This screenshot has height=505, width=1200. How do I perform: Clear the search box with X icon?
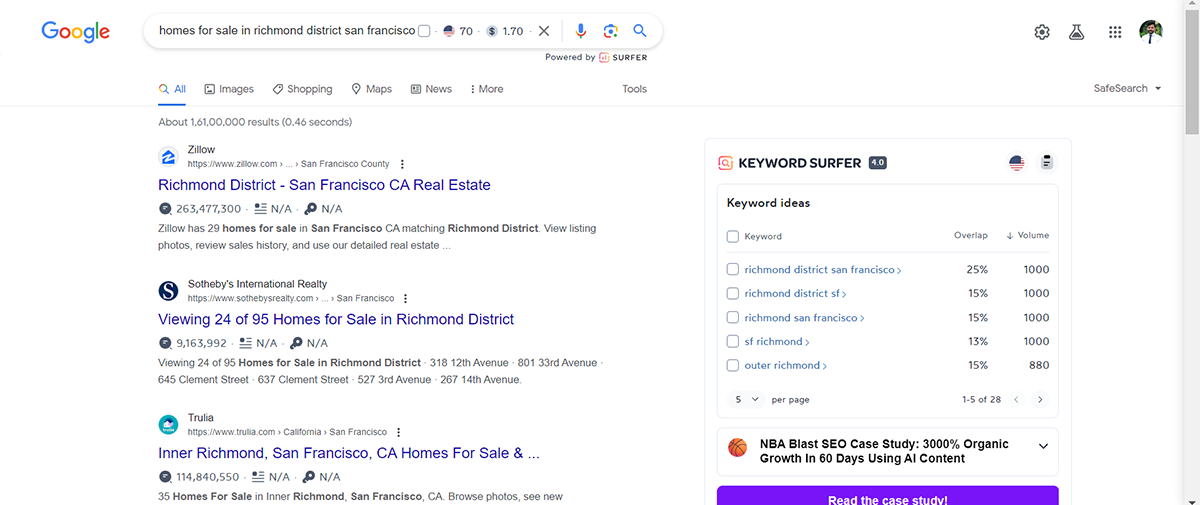coord(544,31)
